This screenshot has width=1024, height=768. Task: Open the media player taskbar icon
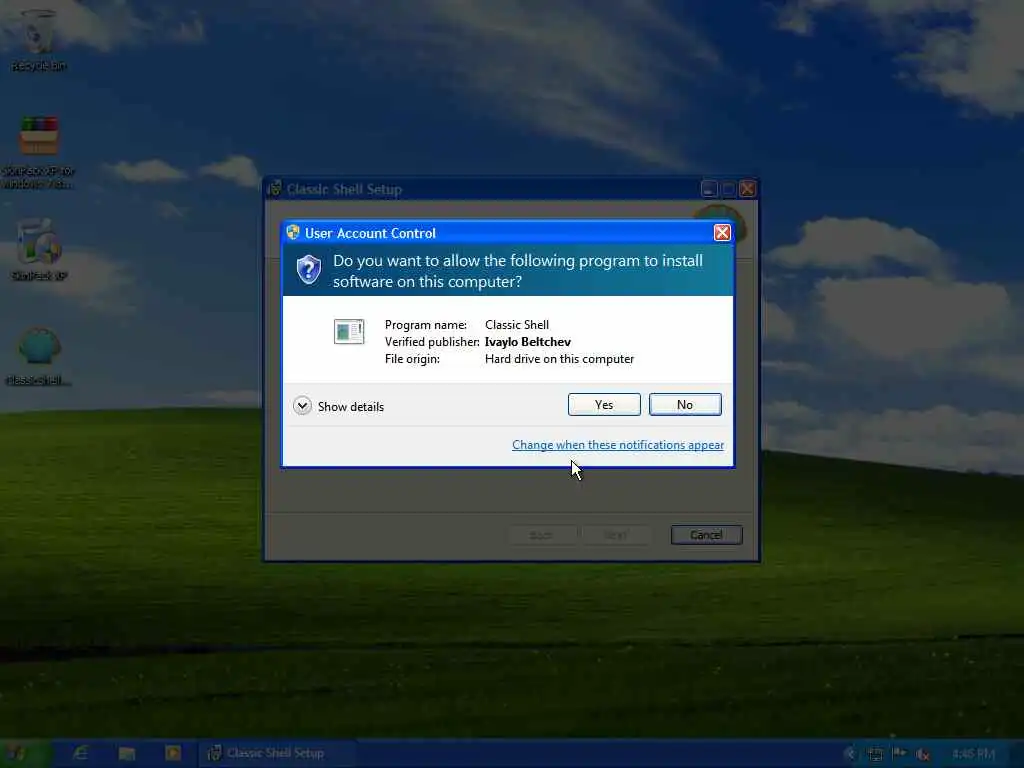coord(173,754)
